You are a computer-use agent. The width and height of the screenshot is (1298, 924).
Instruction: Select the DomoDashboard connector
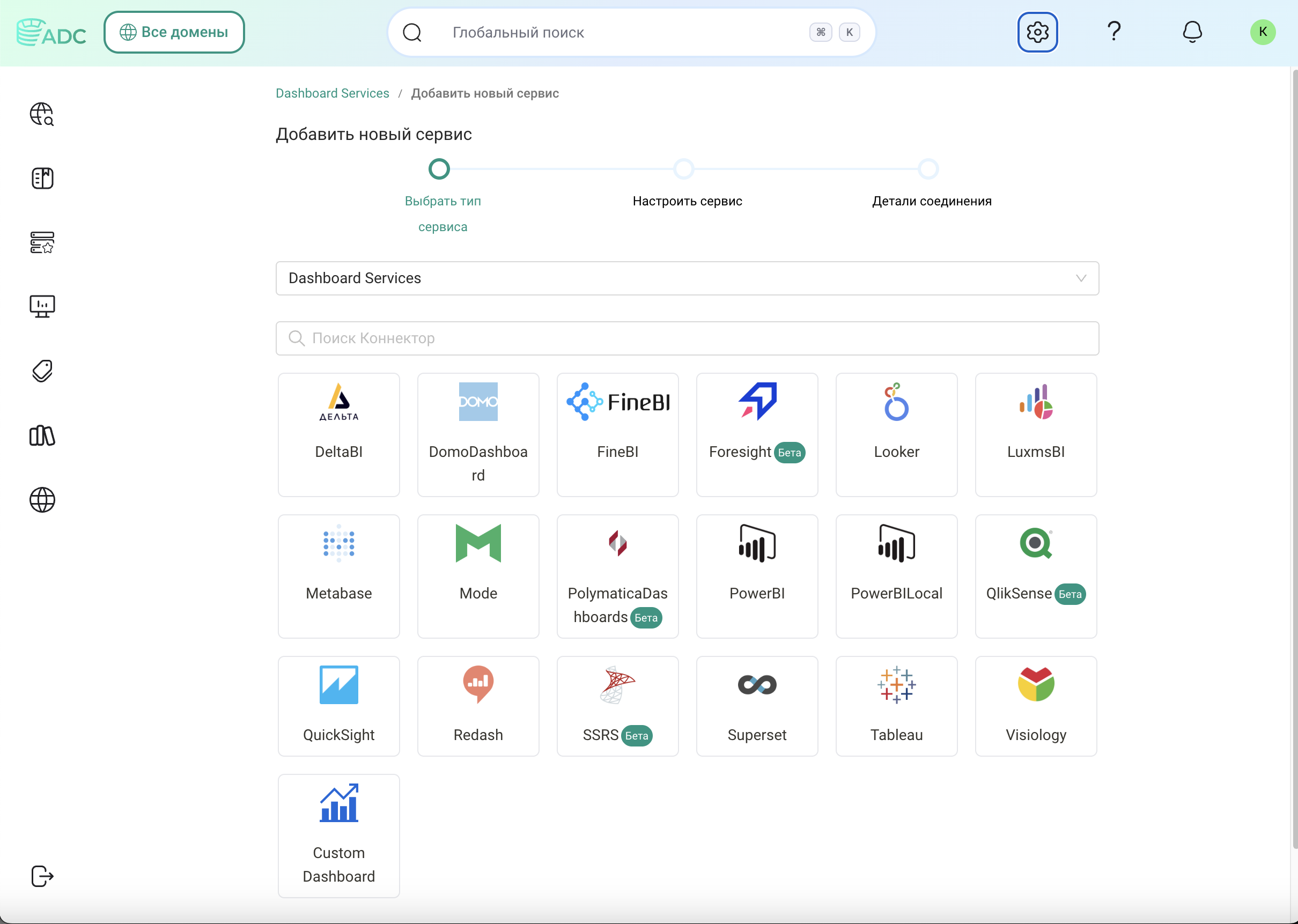click(478, 435)
